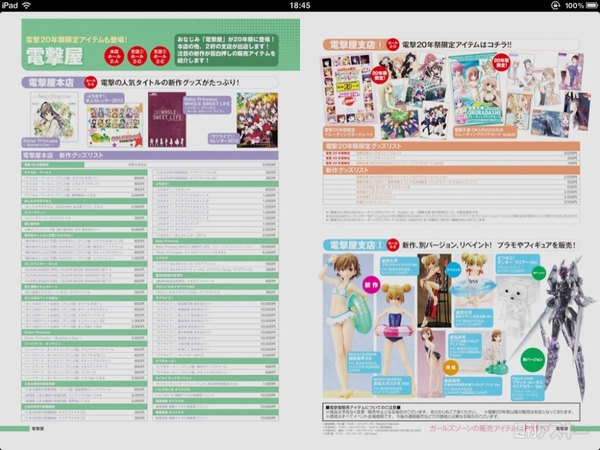Tap the purple 電撃屋本店 section heading
Viewport: 600px width, 450px height.
52,83
